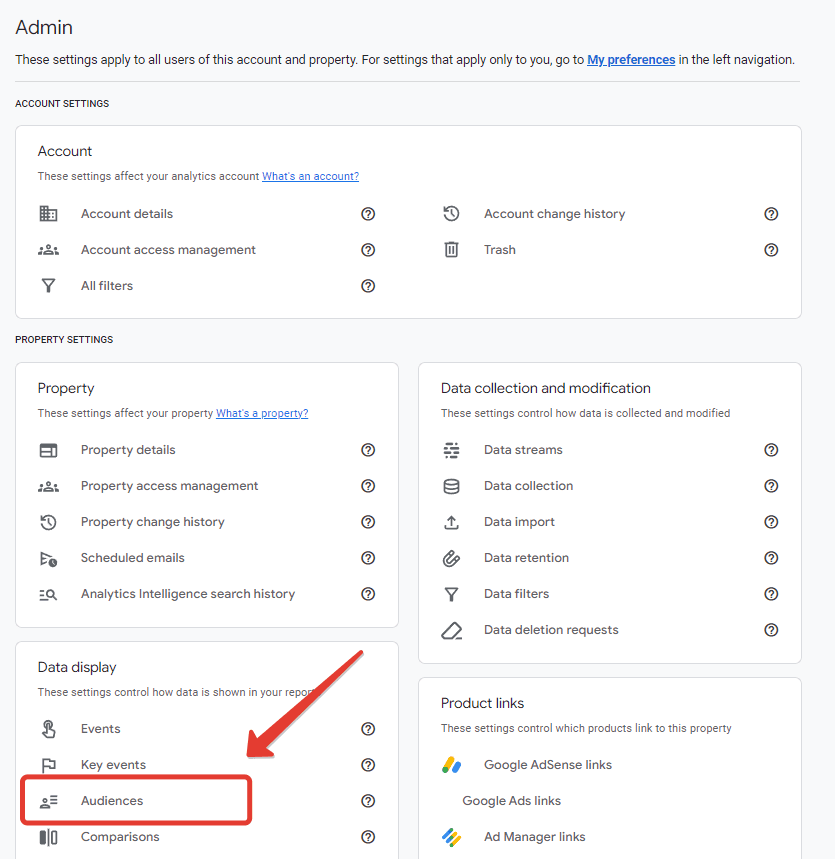Click the Google AdSense links logo icon

(x=451, y=765)
